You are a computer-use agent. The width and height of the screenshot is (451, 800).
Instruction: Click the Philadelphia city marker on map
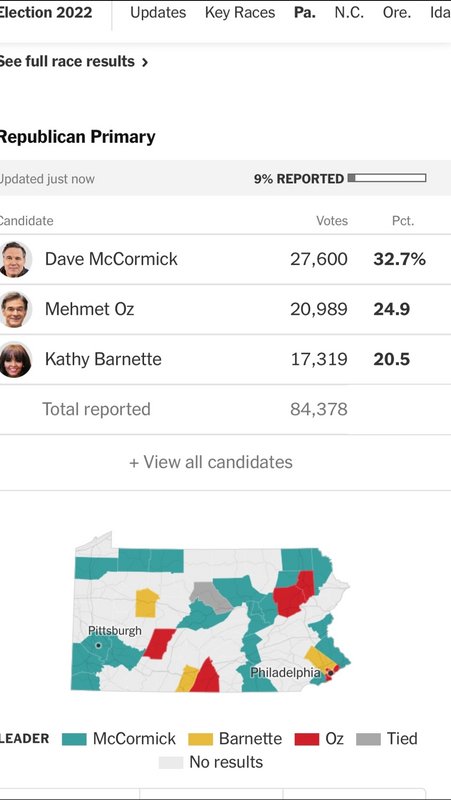coord(330,673)
